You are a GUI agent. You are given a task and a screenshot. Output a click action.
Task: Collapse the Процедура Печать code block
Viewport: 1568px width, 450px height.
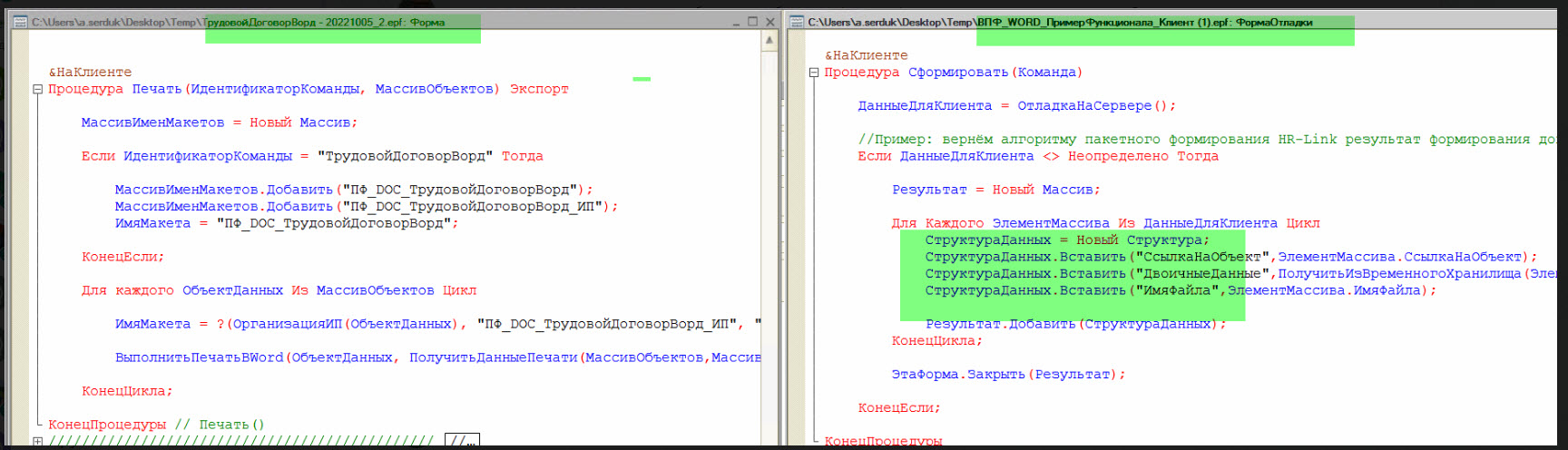(x=37, y=89)
